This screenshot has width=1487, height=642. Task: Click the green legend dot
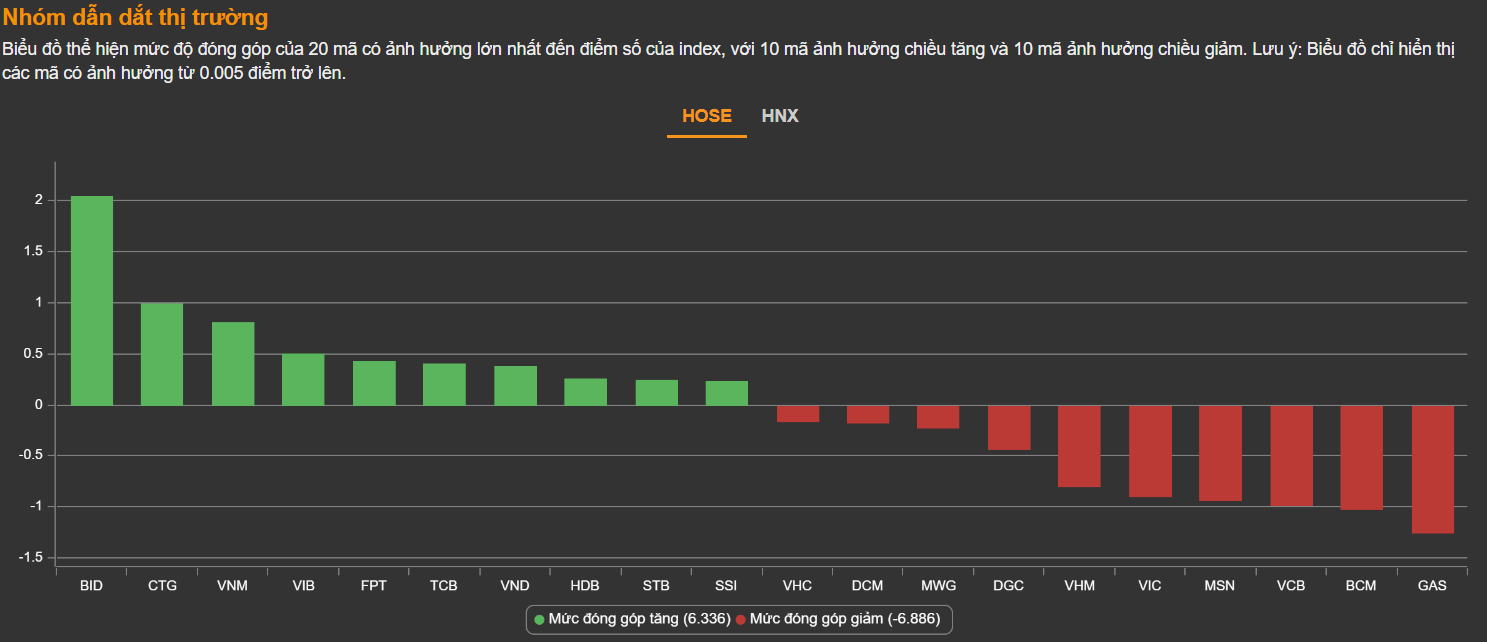click(539, 620)
